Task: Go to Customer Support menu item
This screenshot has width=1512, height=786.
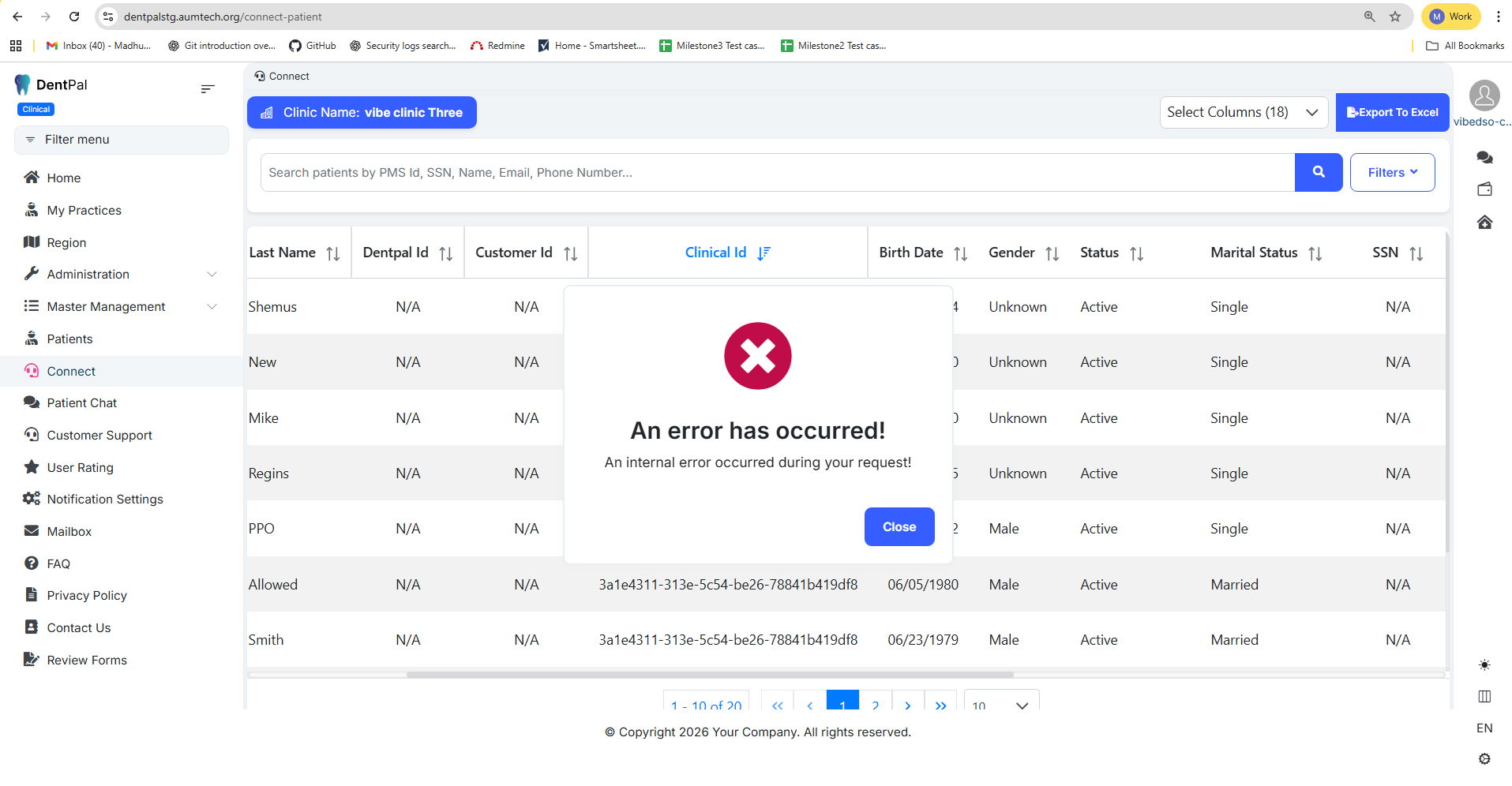Action: [x=99, y=435]
